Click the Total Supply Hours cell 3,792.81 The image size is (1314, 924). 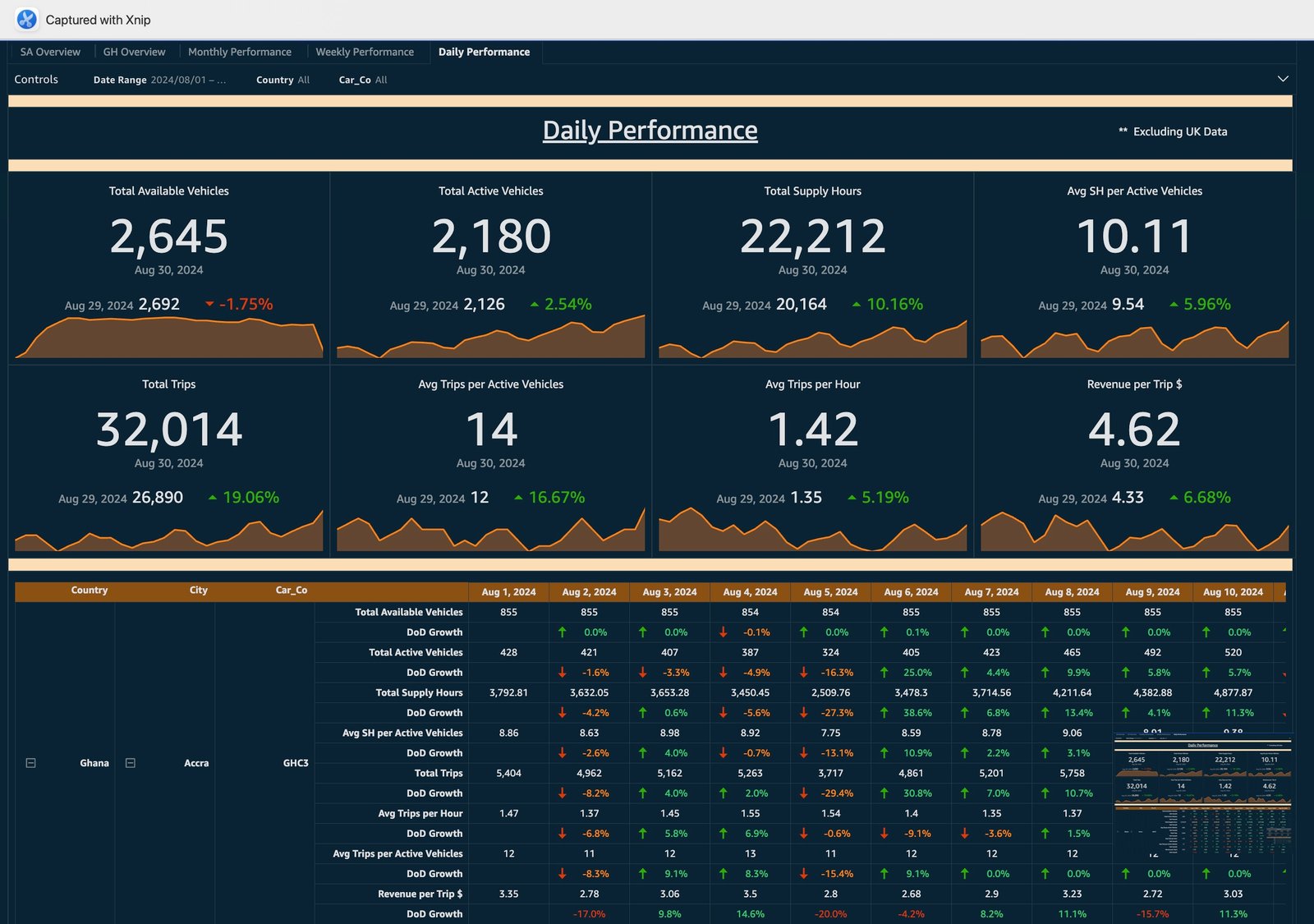(508, 692)
